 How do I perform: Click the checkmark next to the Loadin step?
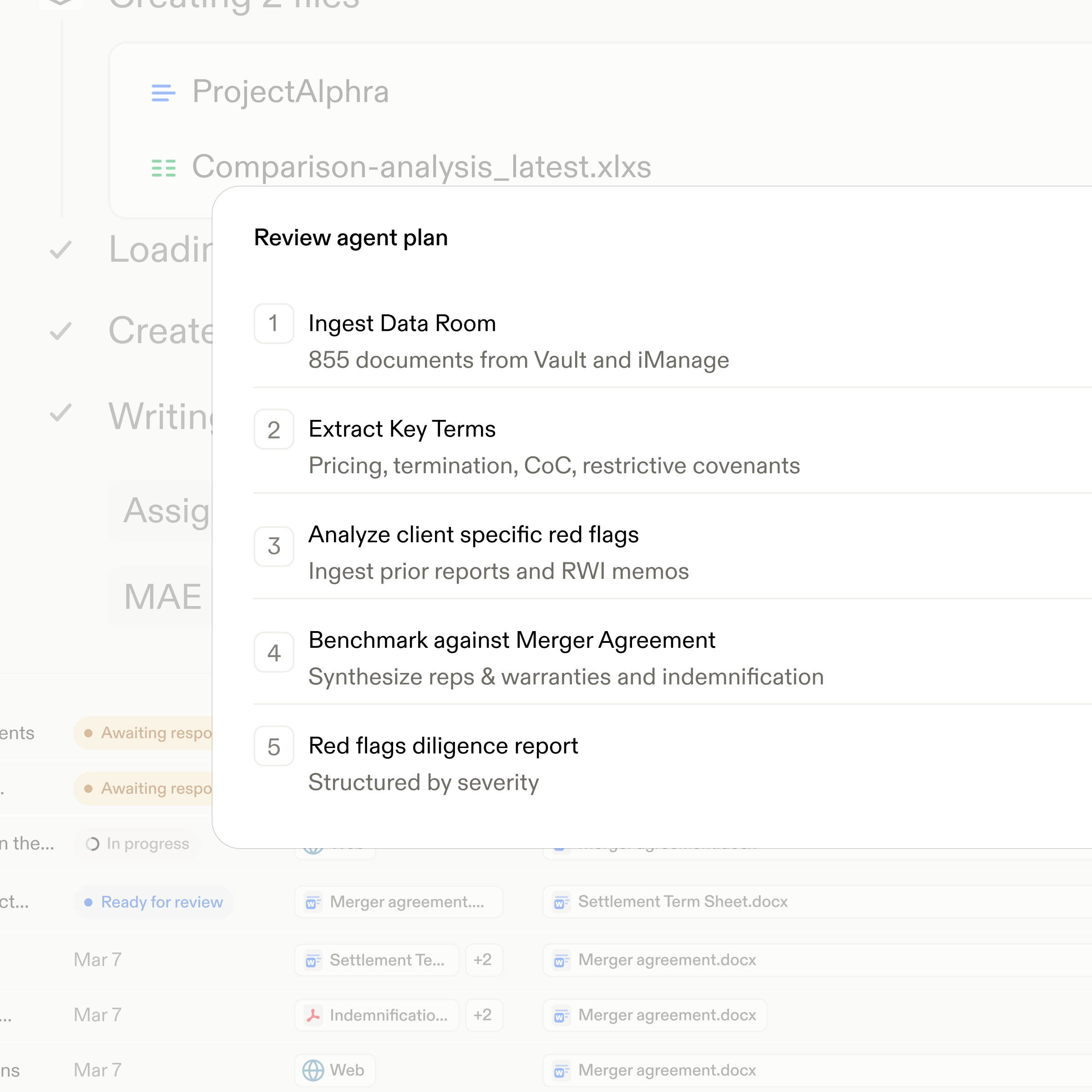click(61, 250)
